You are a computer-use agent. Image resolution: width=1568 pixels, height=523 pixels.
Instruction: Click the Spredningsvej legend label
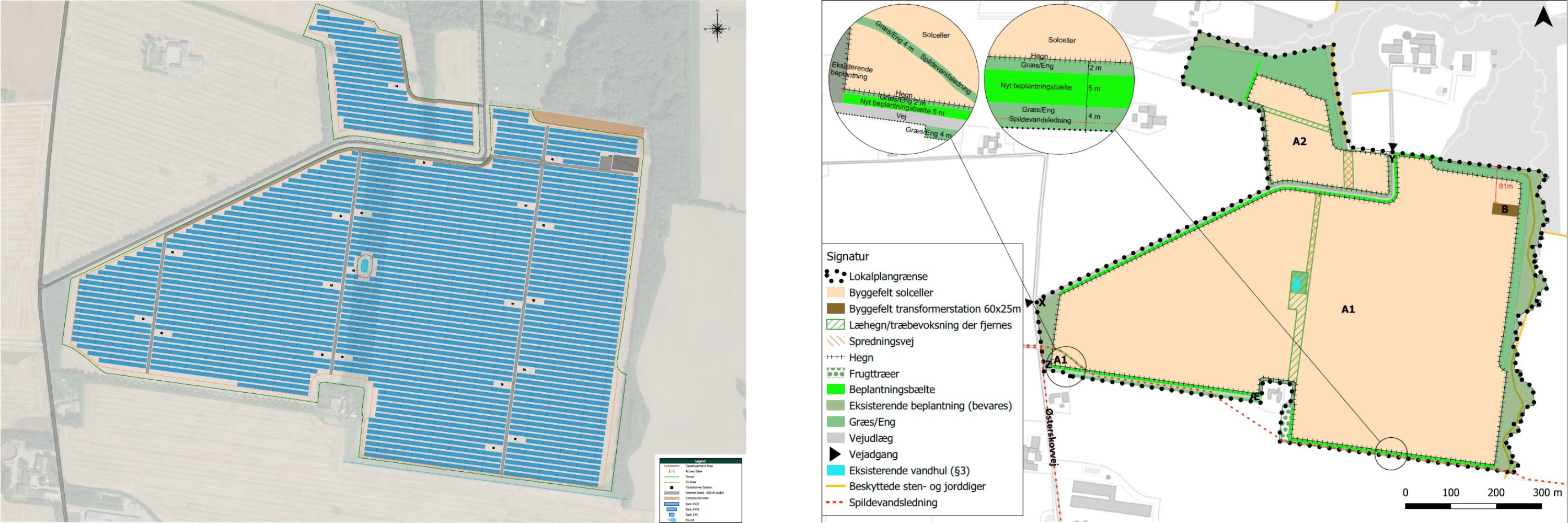pos(881,342)
